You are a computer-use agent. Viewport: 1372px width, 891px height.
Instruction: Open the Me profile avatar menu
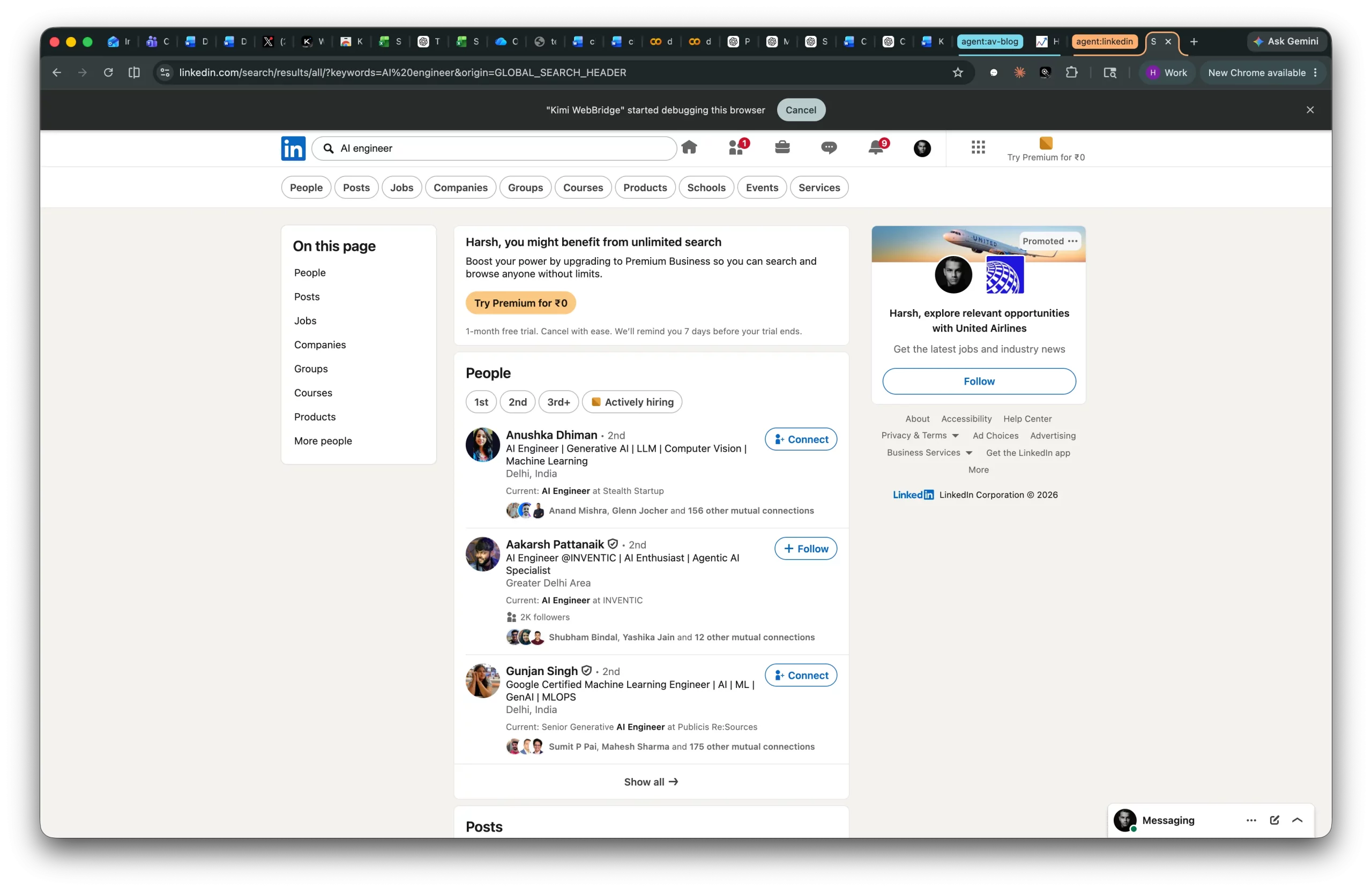(922, 148)
